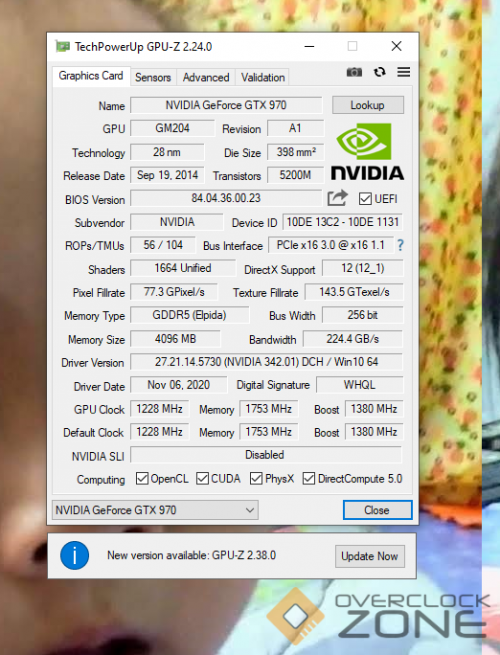Click the GPU-Z title bar app icon
The height and width of the screenshot is (655, 500).
click(x=63, y=46)
